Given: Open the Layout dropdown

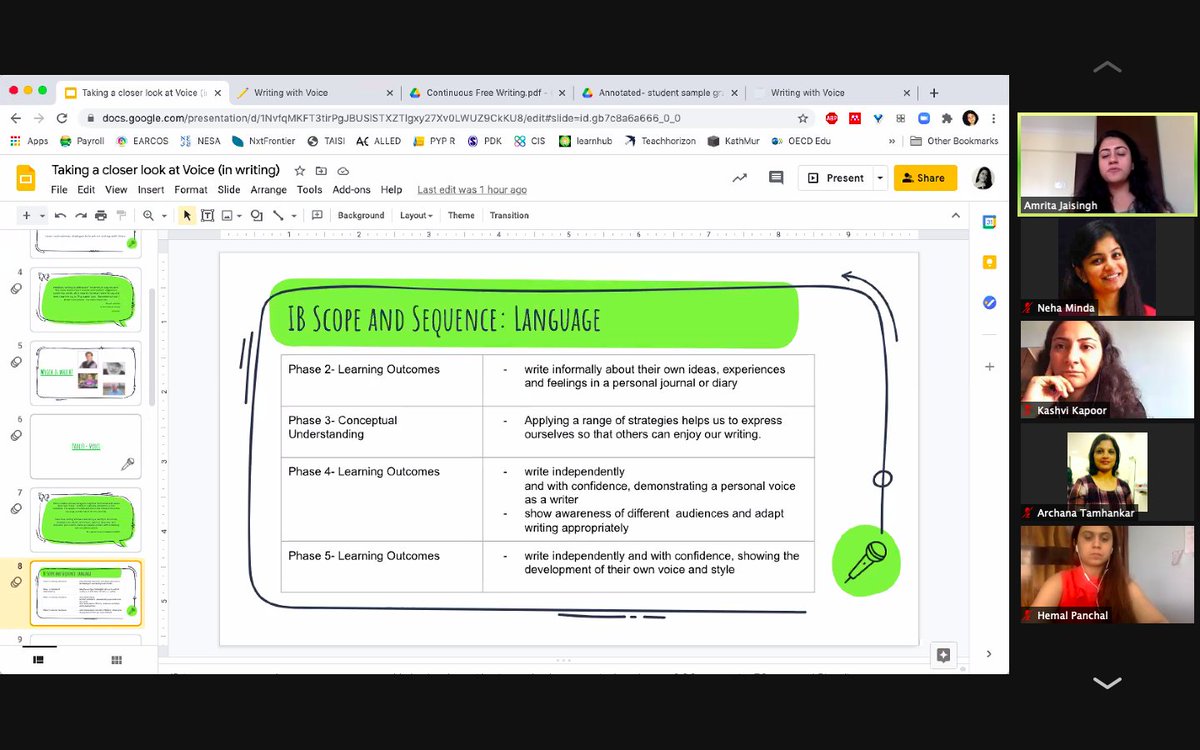Looking at the screenshot, I should 416,215.
